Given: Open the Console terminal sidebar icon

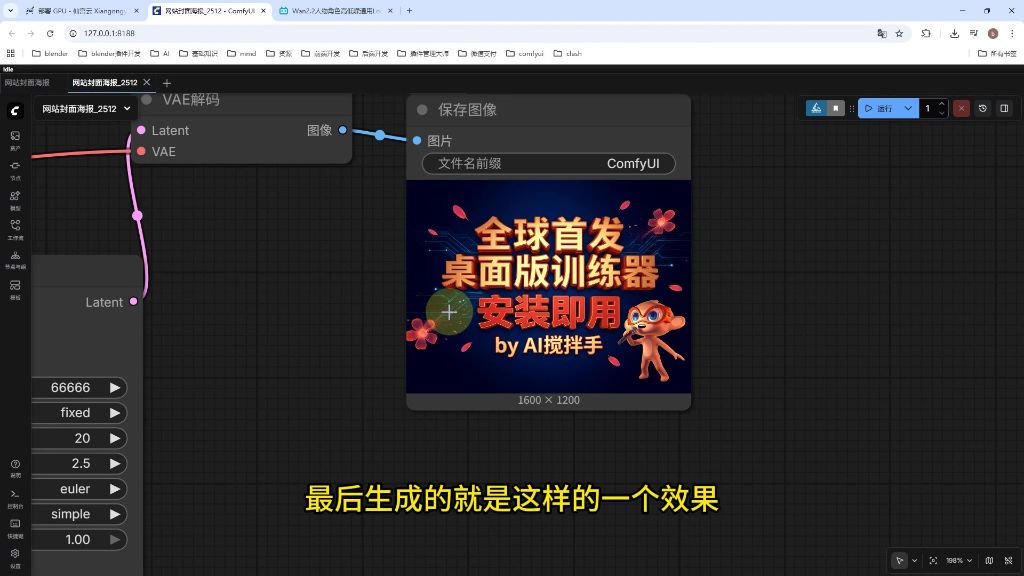Looking at the screenshot, I should (15, 498).
